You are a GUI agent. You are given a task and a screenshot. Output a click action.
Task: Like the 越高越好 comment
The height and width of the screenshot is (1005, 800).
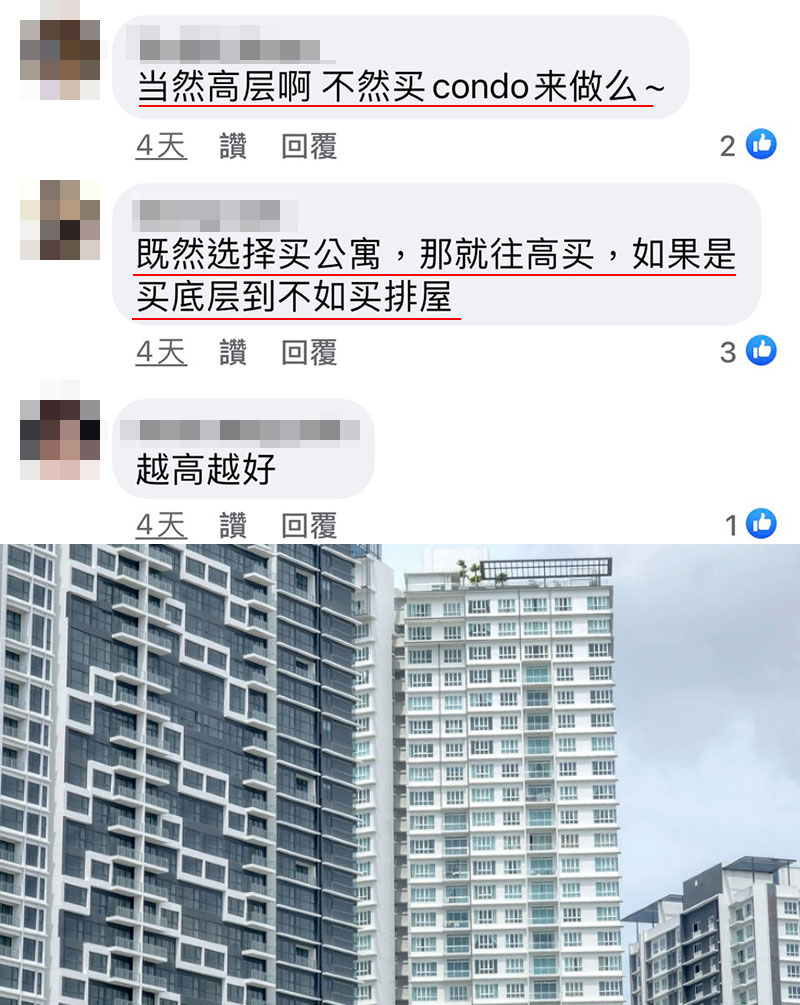click(233, 526)
